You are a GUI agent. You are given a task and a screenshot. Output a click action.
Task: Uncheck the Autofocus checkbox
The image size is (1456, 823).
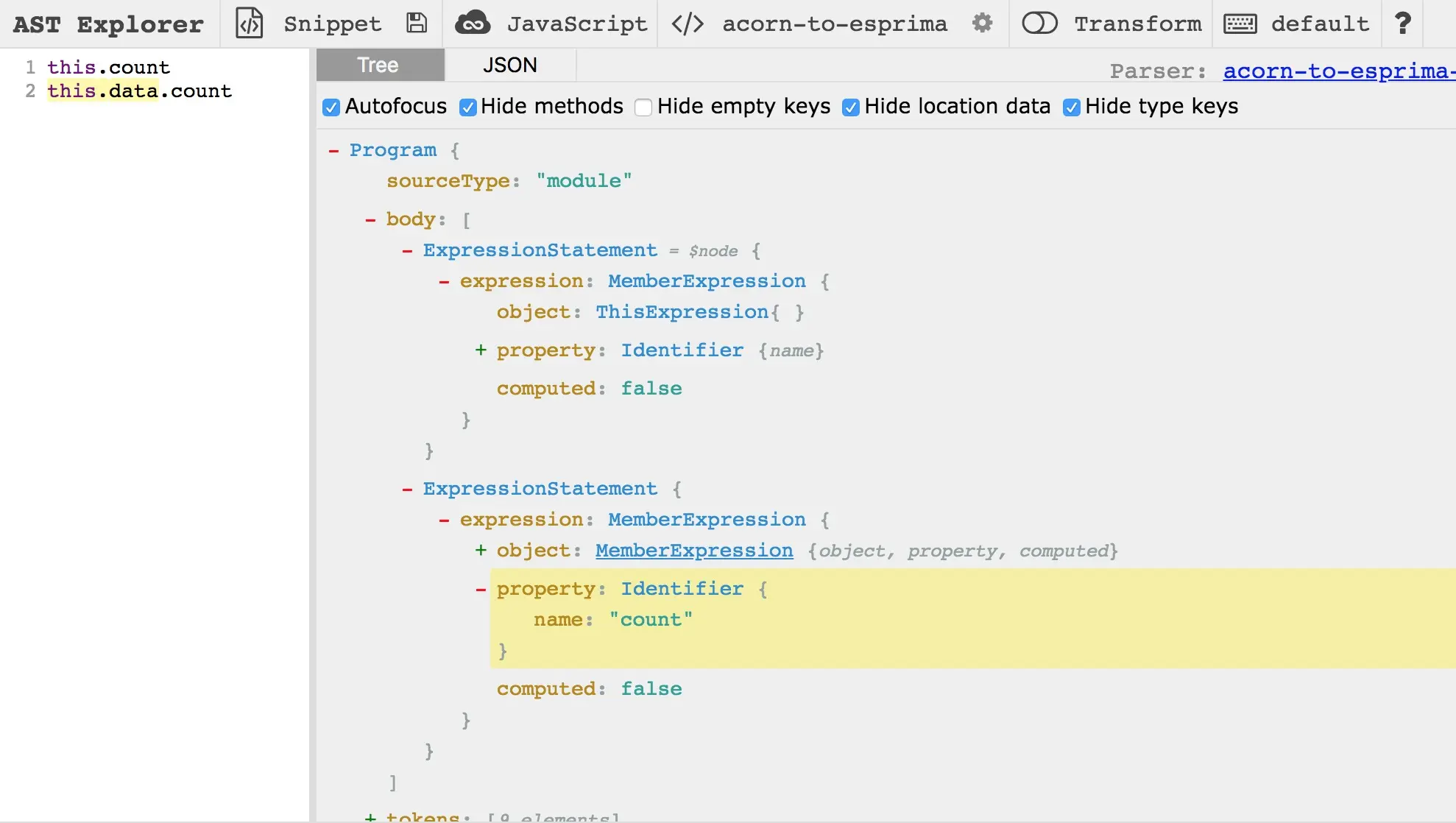point(331,107)
